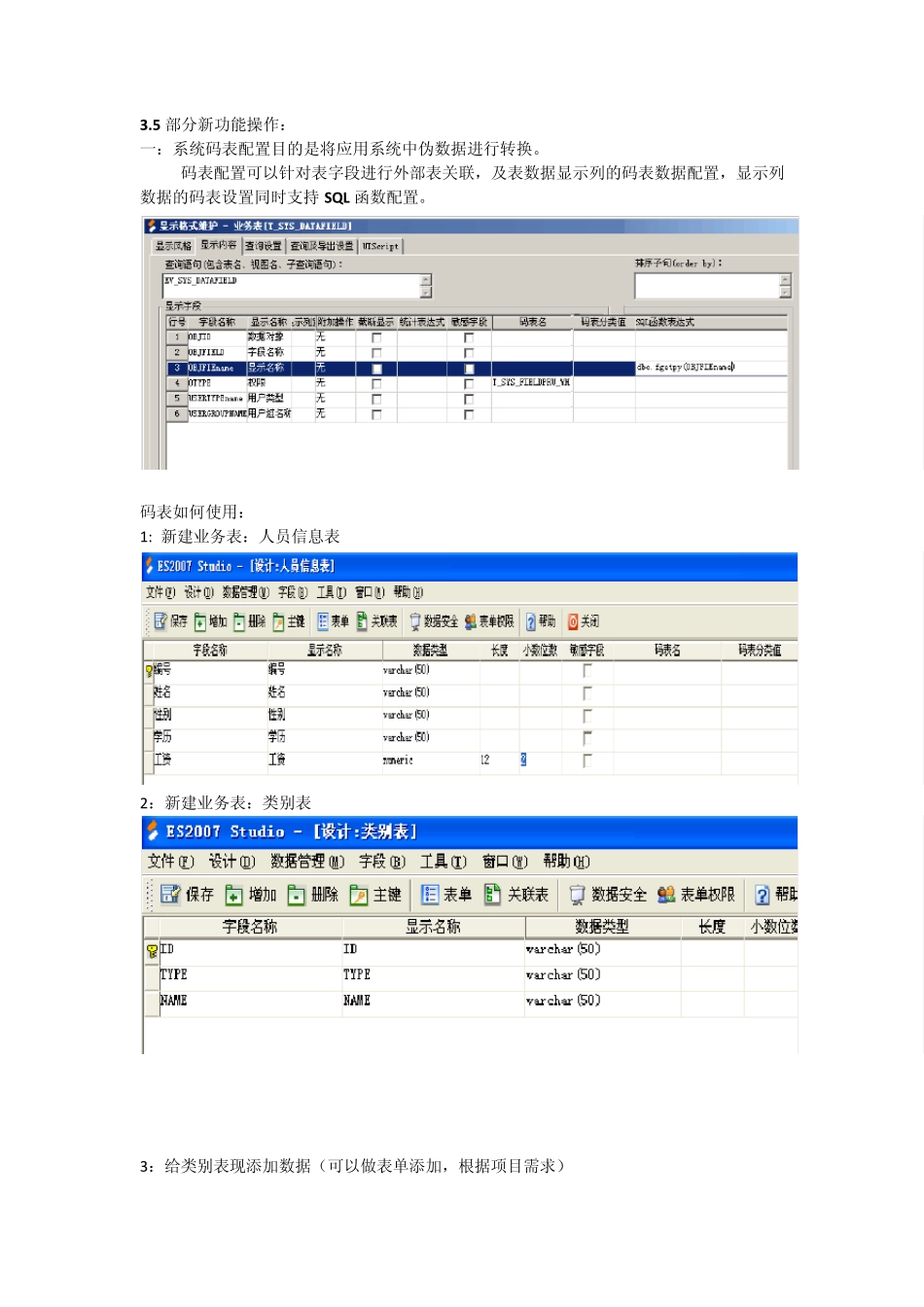The height and width of the screenshot is (1307, 924).
Task: Open 工具 menu in 人员信息表 window
Action: [x=332, y=592]
